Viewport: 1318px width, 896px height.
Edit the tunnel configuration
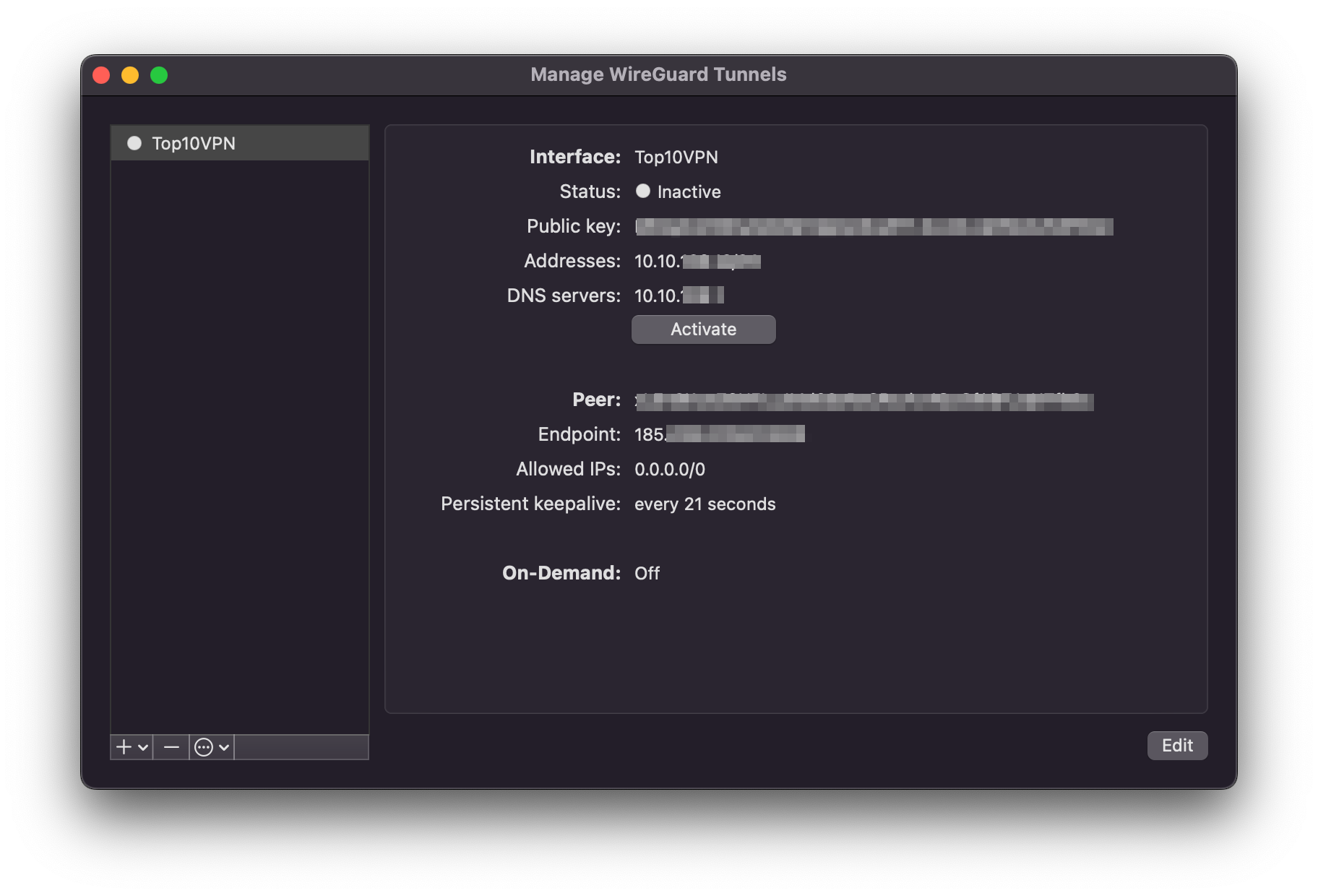[1176, 745]
